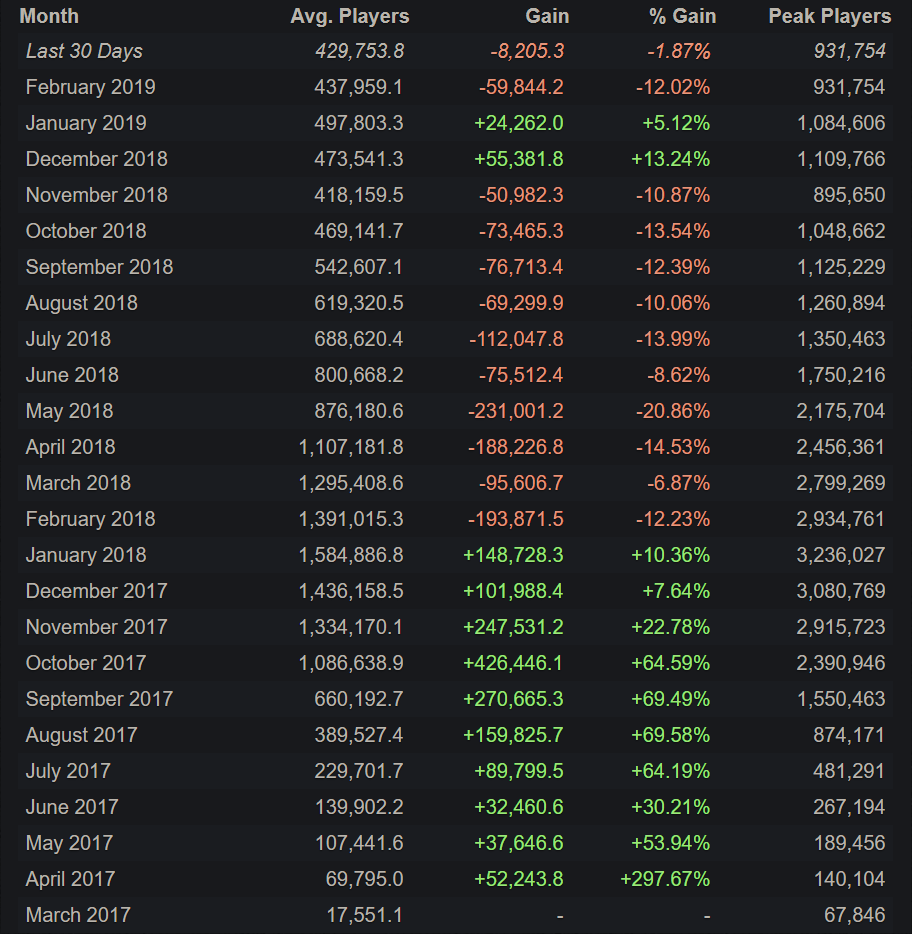
Task: Click the Gain column header
Action: [x=547, y=16]
